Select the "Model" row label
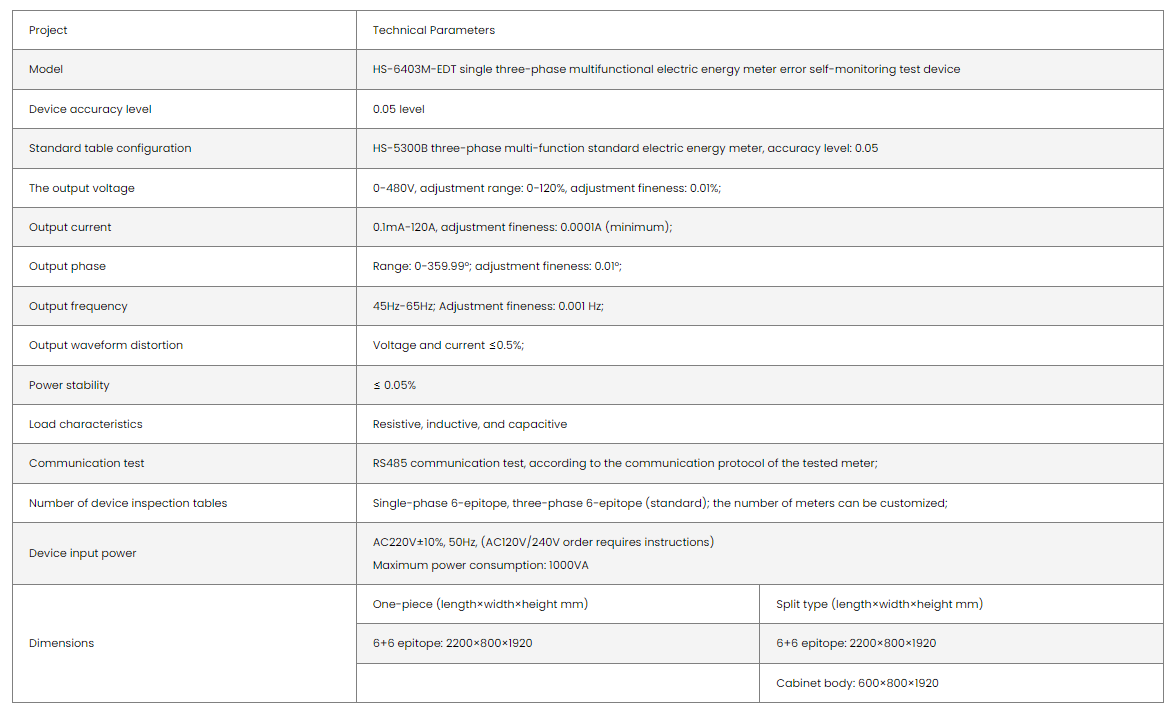Image resolution: width=1176 pixels, height=712 pixels. (46, 69)
